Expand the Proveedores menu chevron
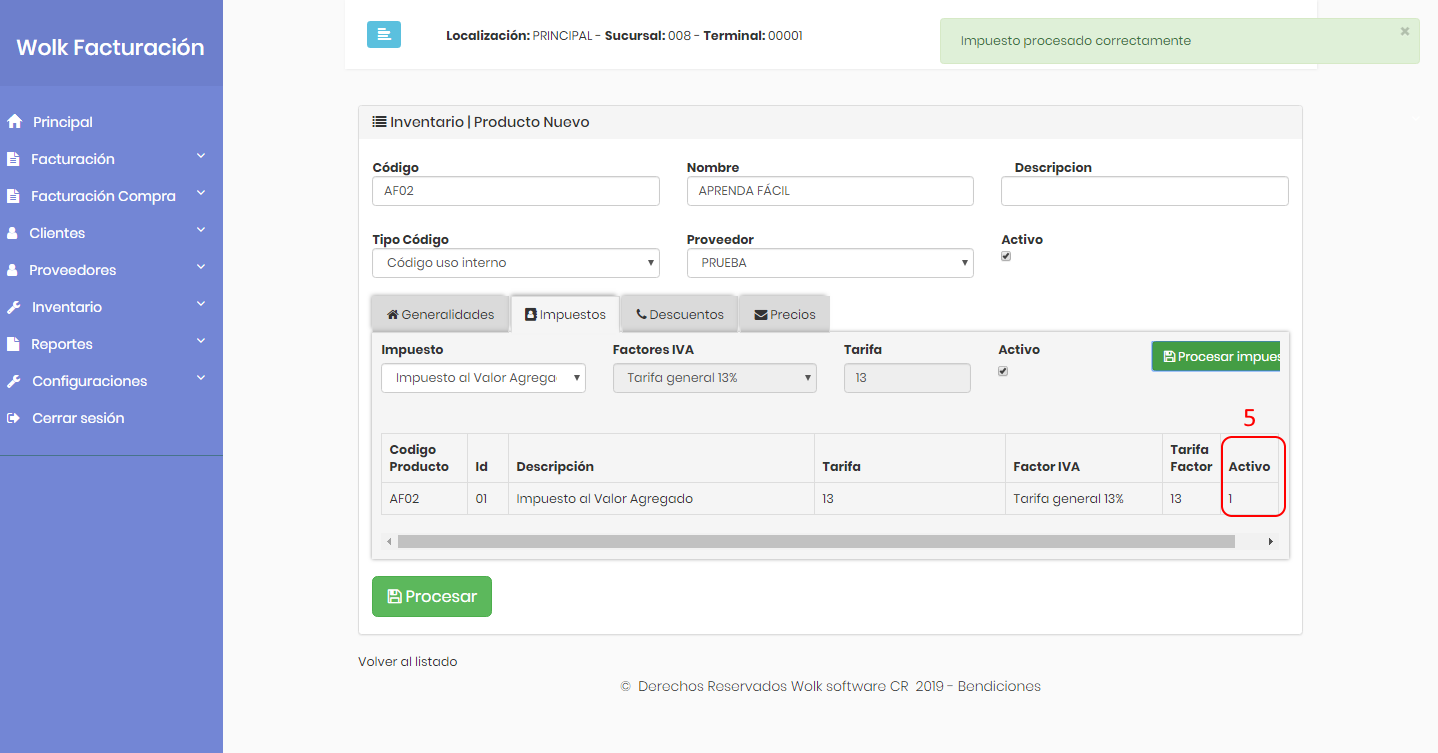Viewport: 1438px width, 753px height. 201,268
